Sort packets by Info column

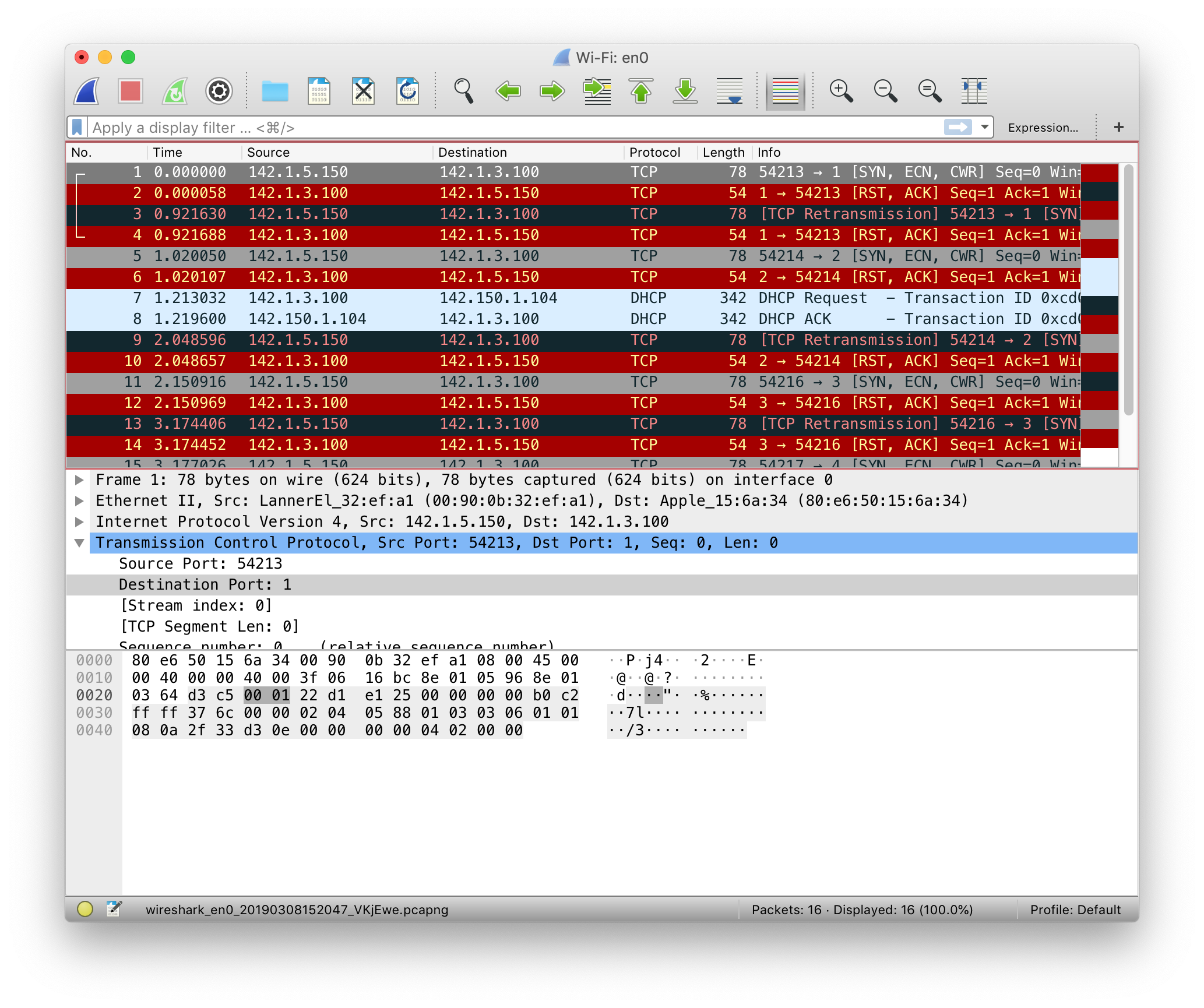click(x=944, y=153)
